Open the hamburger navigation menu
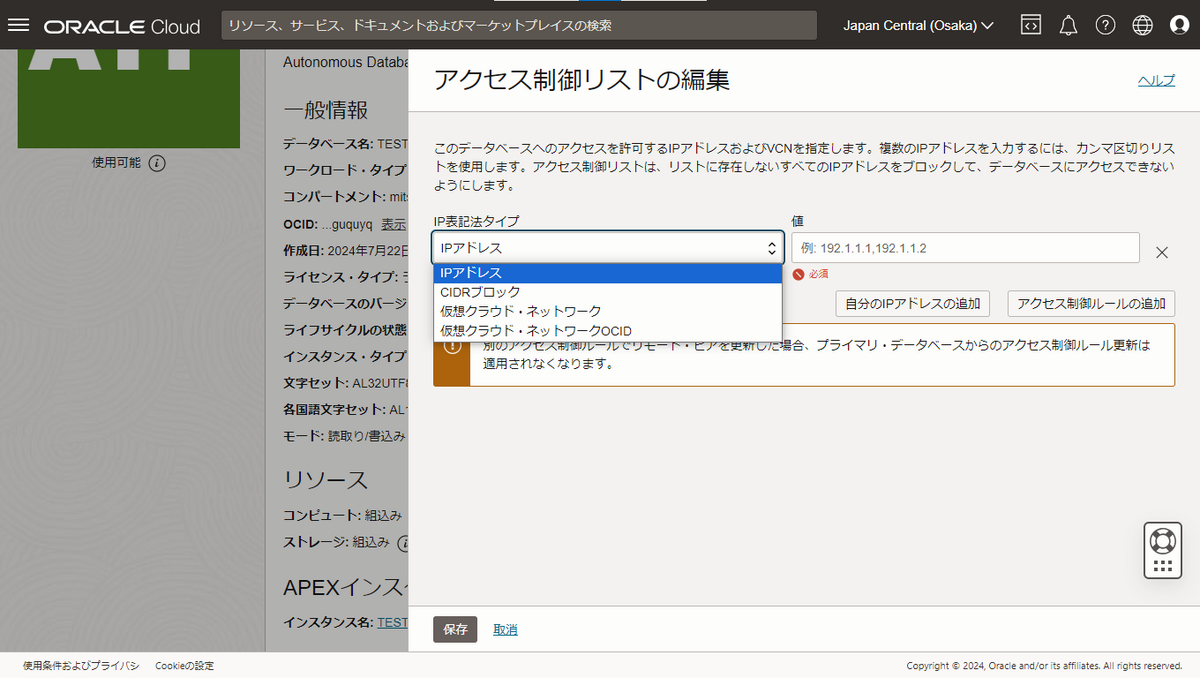The height and width of the screenshot is (678, 1200). click(18, 25)
